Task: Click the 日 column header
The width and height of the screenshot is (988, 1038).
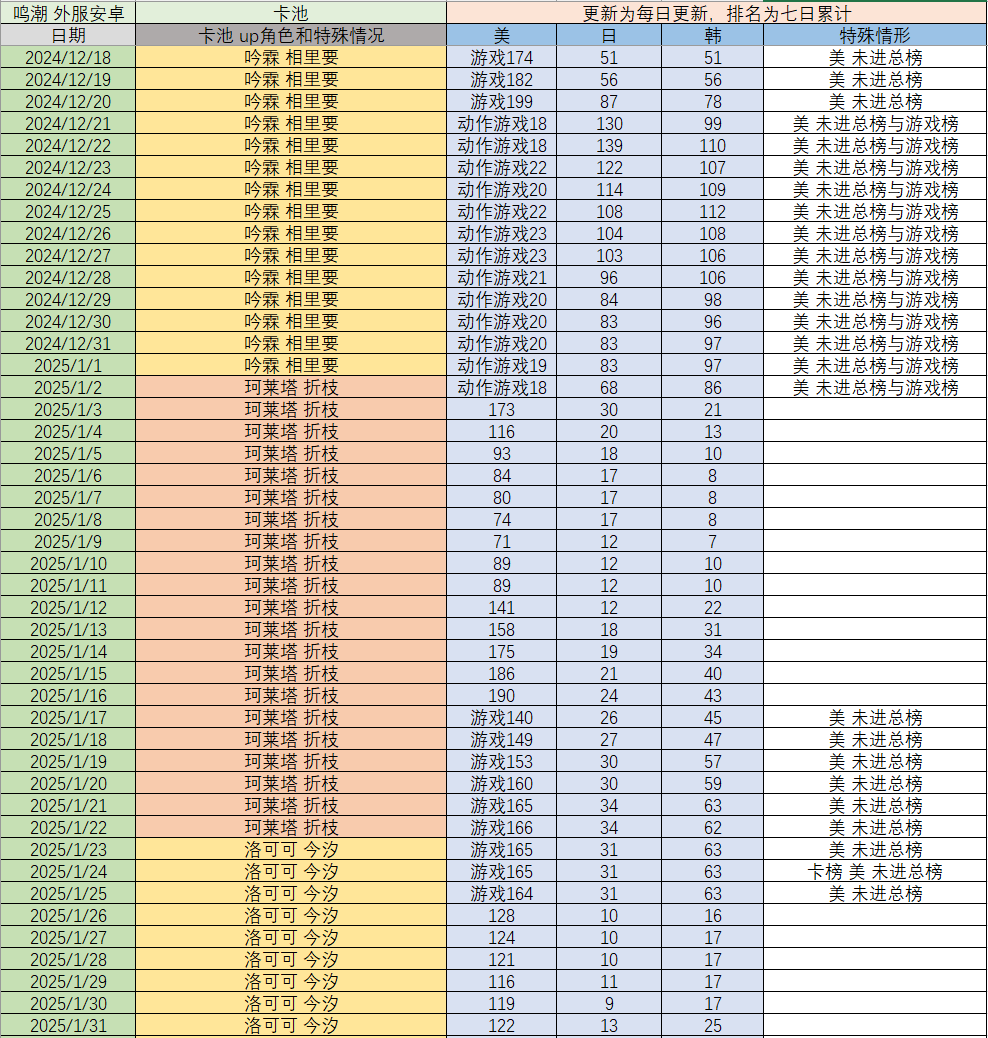Action: click(x=609, y=35)
